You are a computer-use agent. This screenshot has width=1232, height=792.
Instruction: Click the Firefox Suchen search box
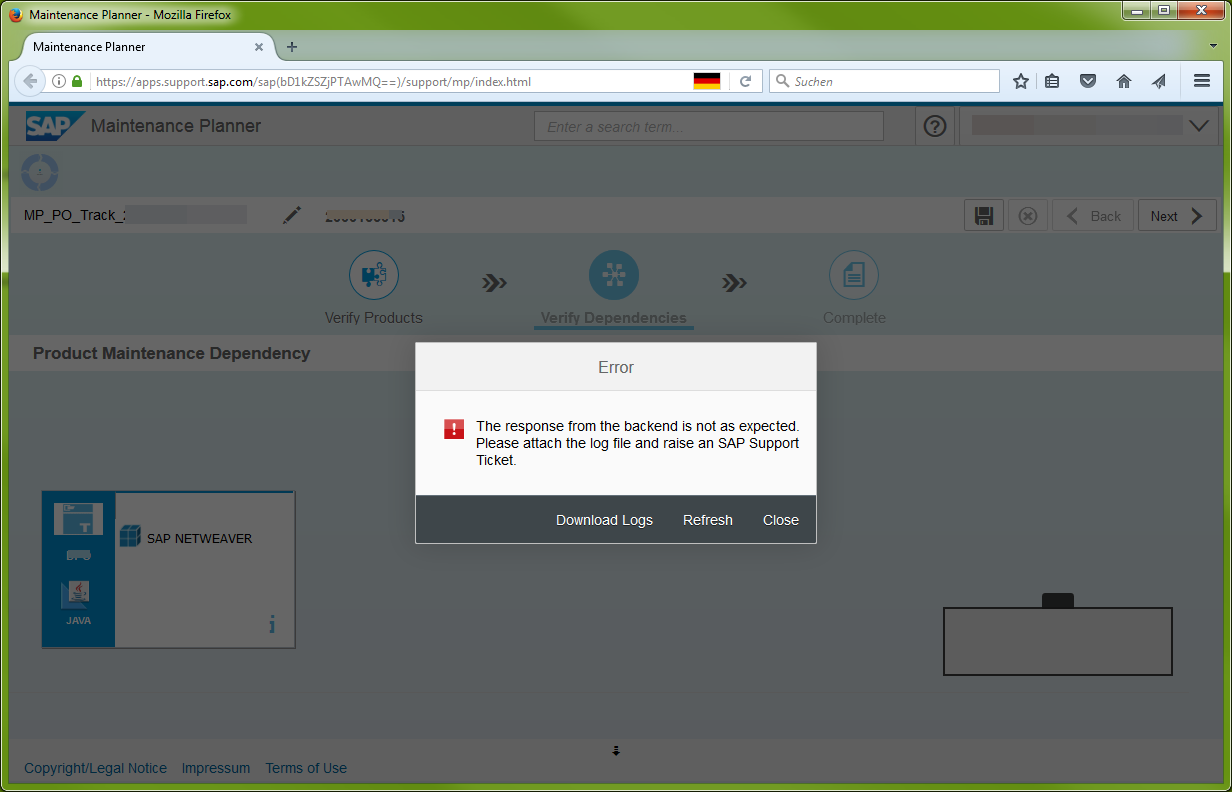[x=884, y=81]
